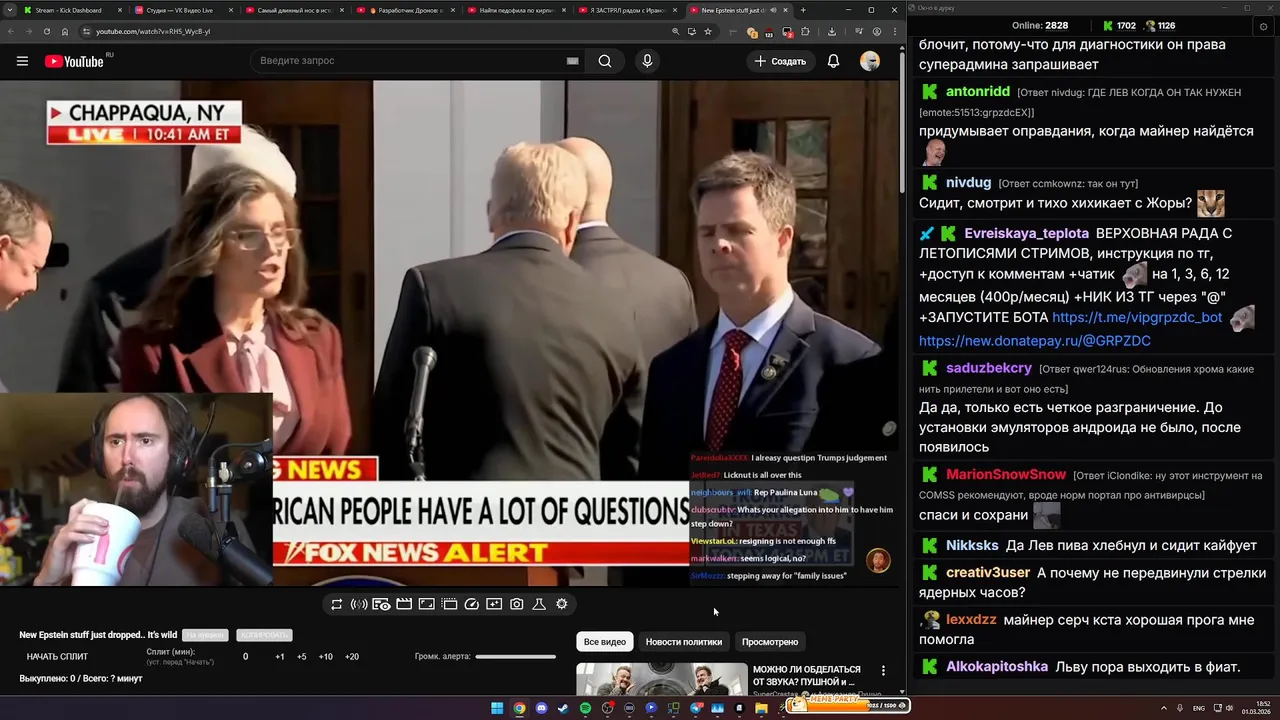Open Google Chrome from the taskbar
The height and width of the screenshot is (720, 1280).
(519, 708)
